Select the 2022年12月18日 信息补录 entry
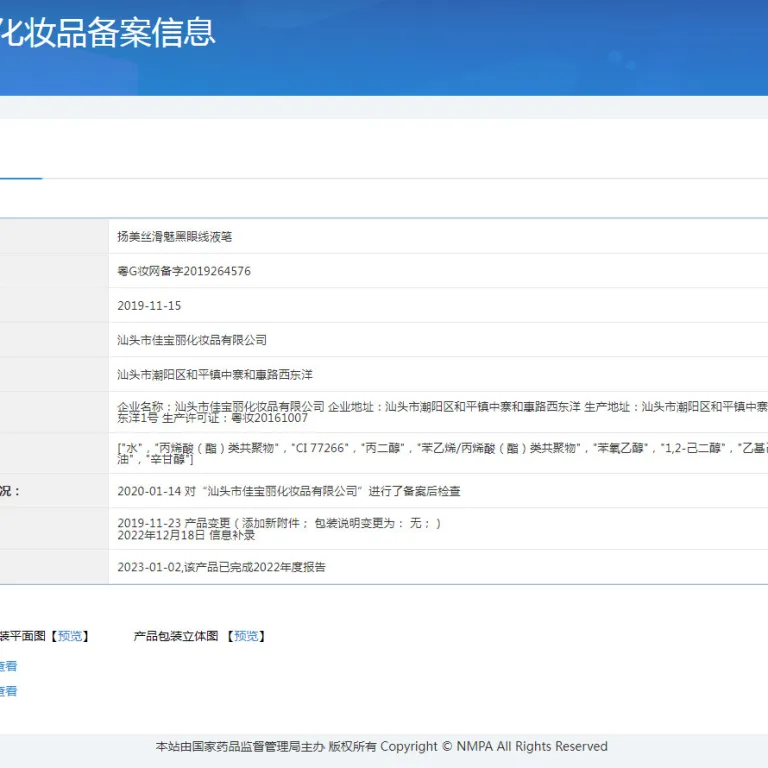The height and width of the screenshot is (768, 768). point(186,535)
